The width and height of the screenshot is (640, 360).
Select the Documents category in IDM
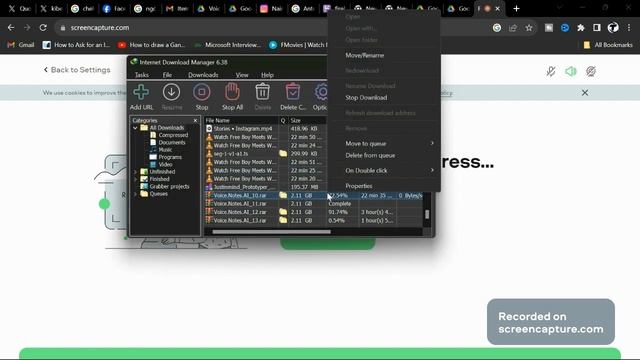tap(172, 142)
